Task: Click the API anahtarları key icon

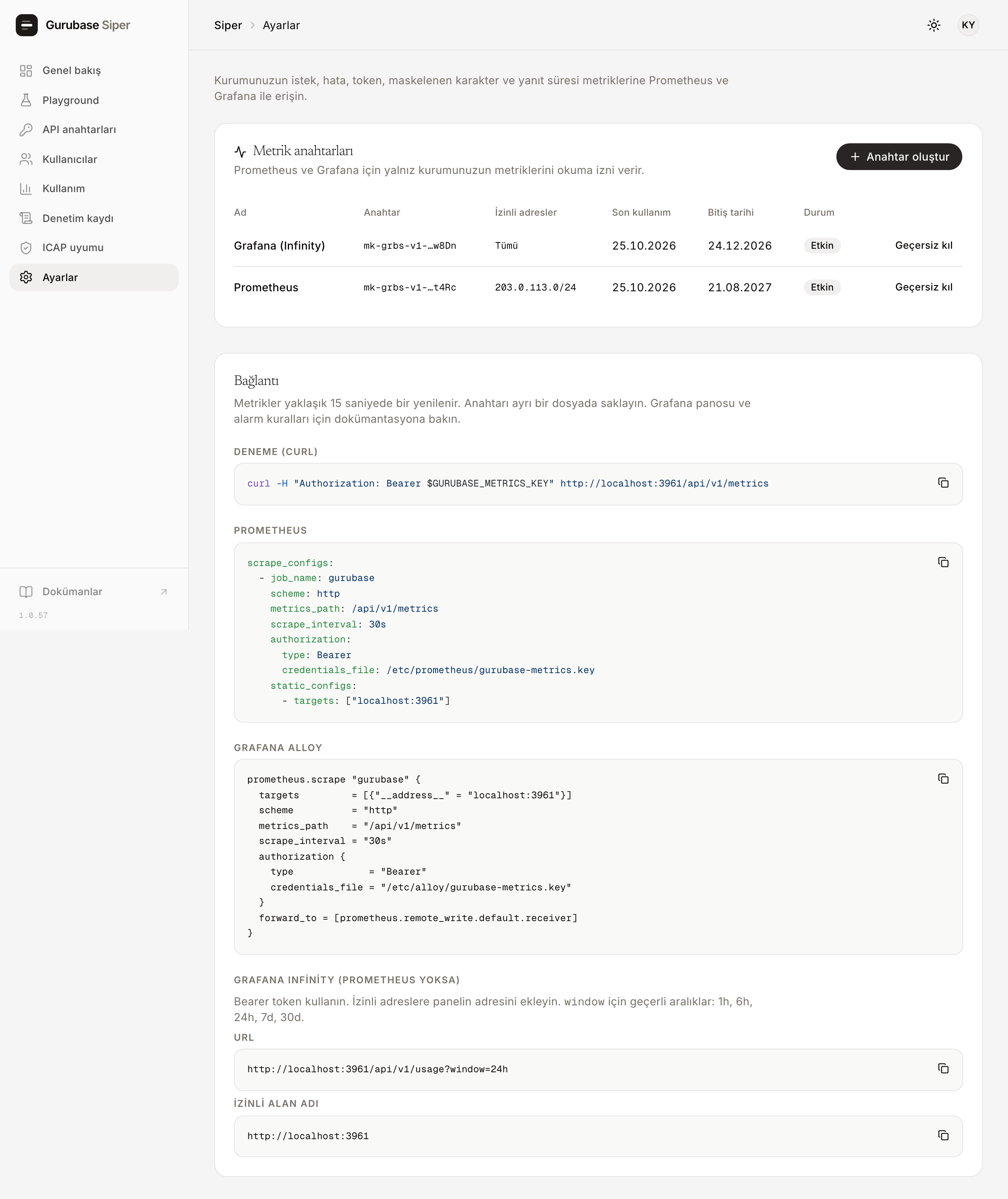Action: 26,130
